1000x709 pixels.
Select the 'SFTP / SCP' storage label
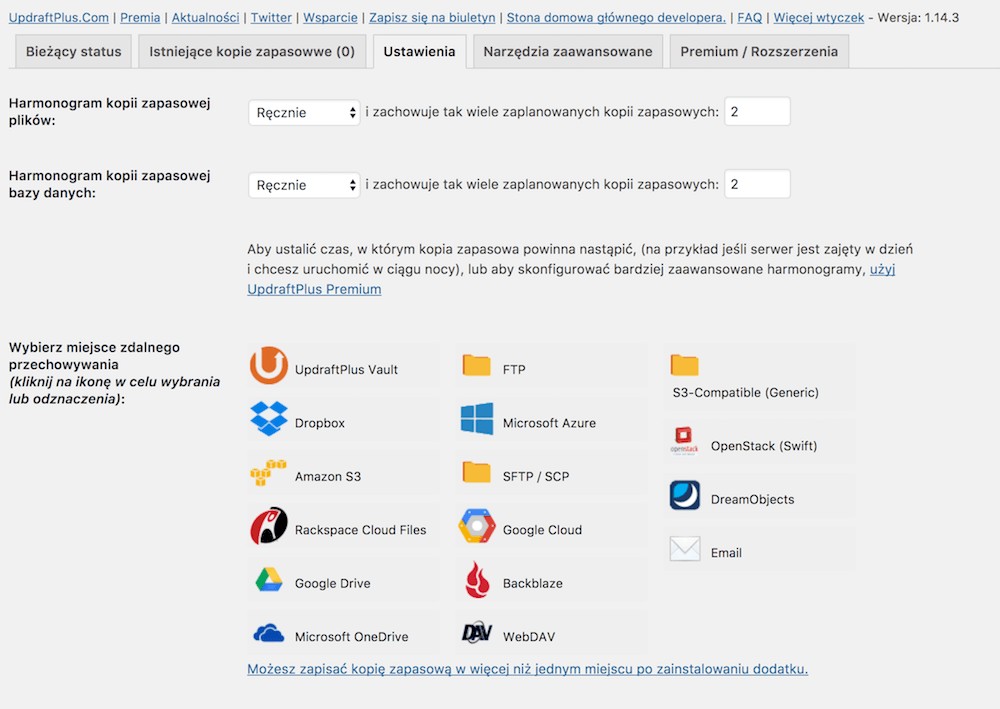pos(536,477)
